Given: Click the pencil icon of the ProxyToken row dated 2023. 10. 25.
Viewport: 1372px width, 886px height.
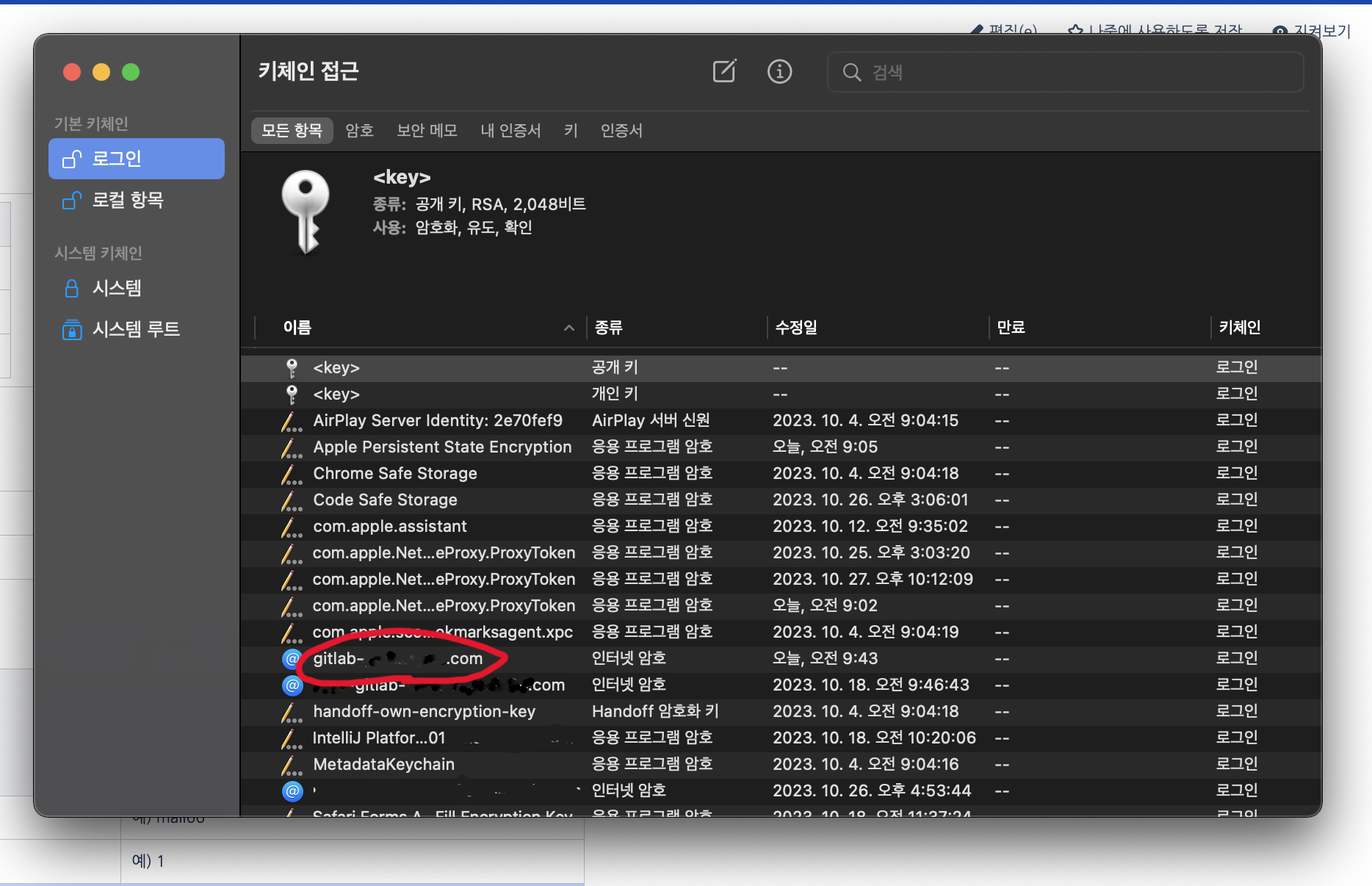Looking at the screenshot, I should pos(292,553).
